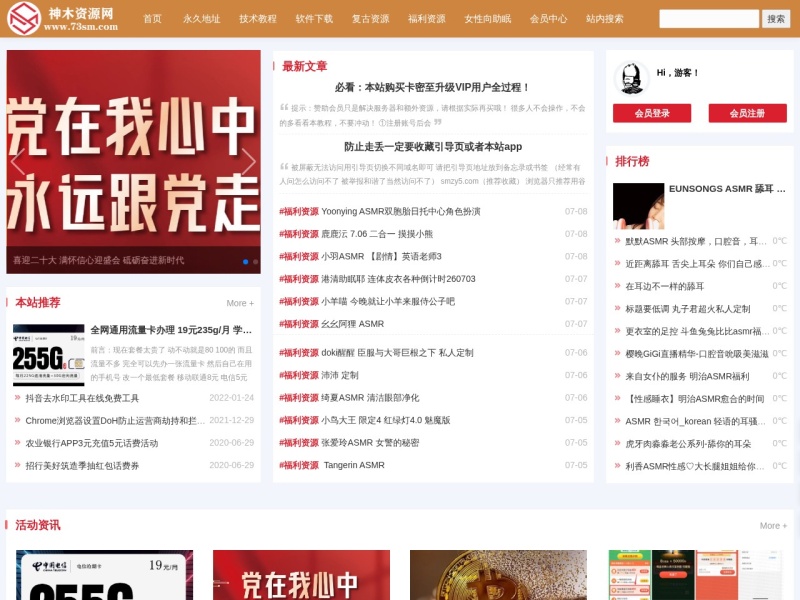Open the 永久地址 menu item
Viewport: 800px width, 600px height.
[202, 19]
